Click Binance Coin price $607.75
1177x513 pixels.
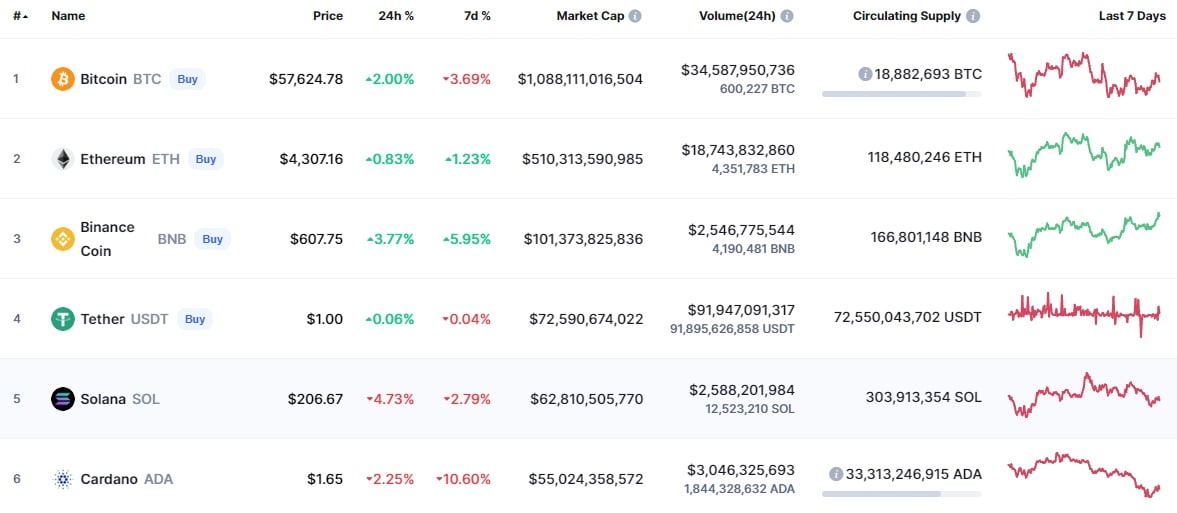[317, 239]
